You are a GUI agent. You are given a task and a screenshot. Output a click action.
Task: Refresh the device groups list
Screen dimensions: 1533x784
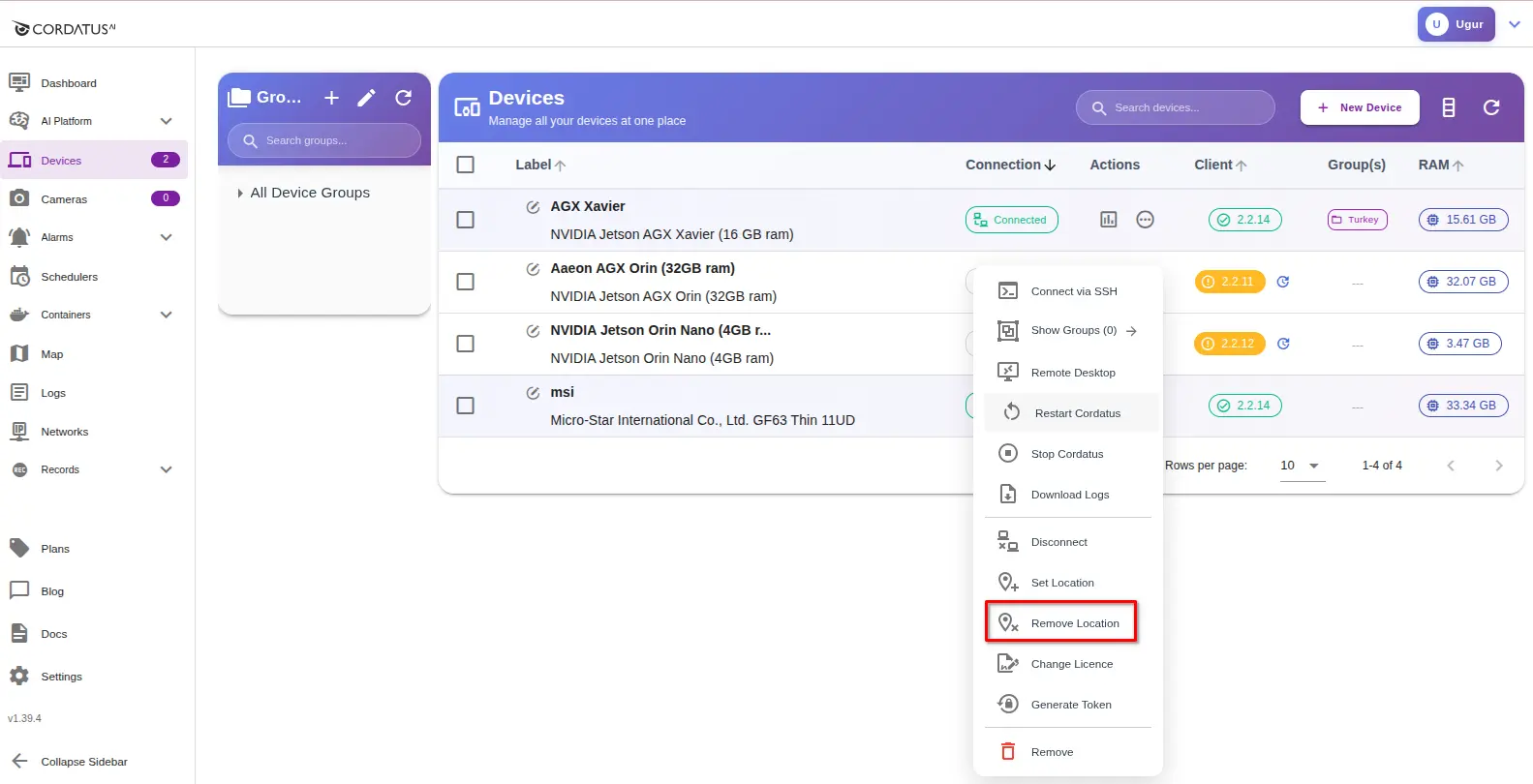click(404, 98)
